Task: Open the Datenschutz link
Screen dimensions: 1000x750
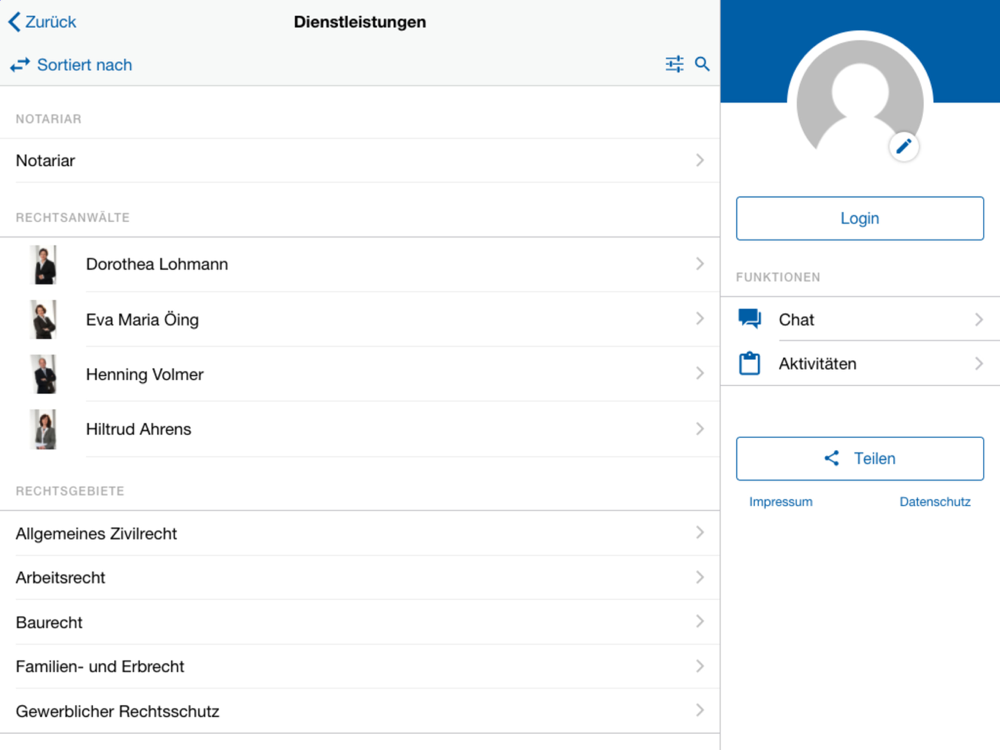Action: [935, 502]
